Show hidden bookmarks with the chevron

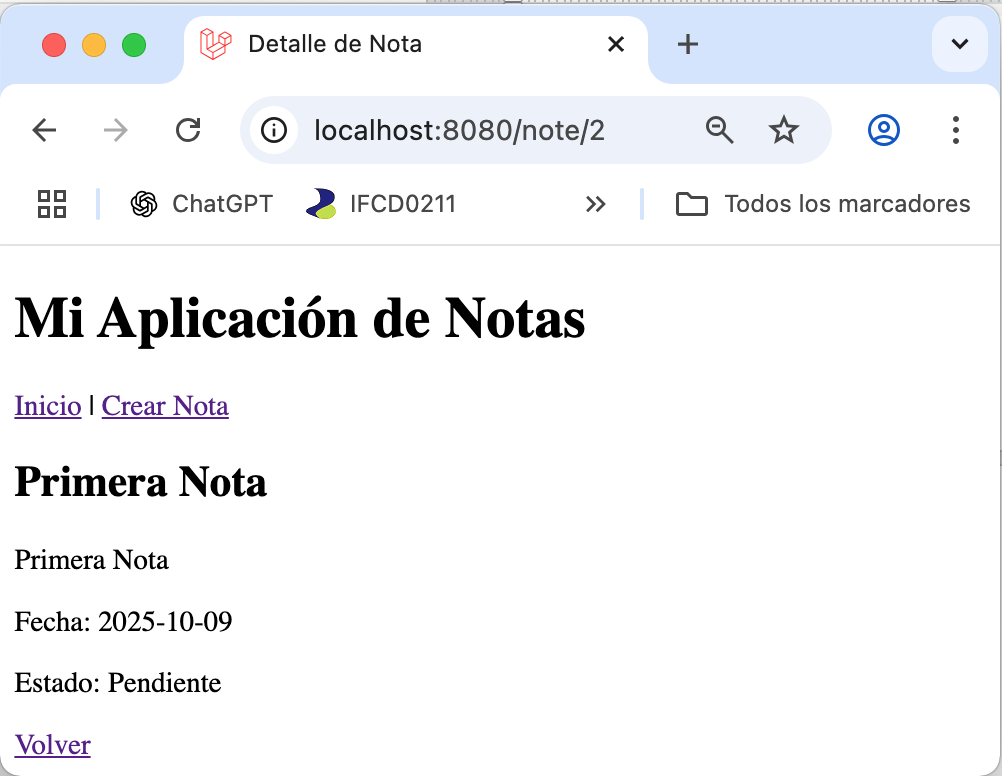point(596,204)
